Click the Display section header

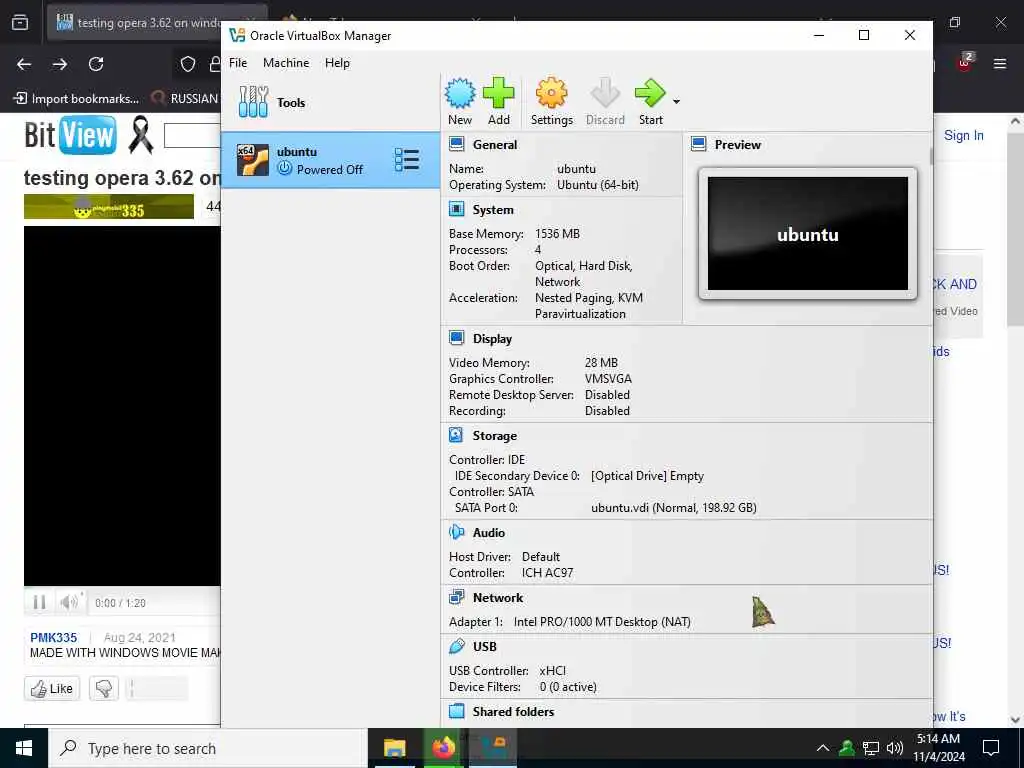point(492,339)
